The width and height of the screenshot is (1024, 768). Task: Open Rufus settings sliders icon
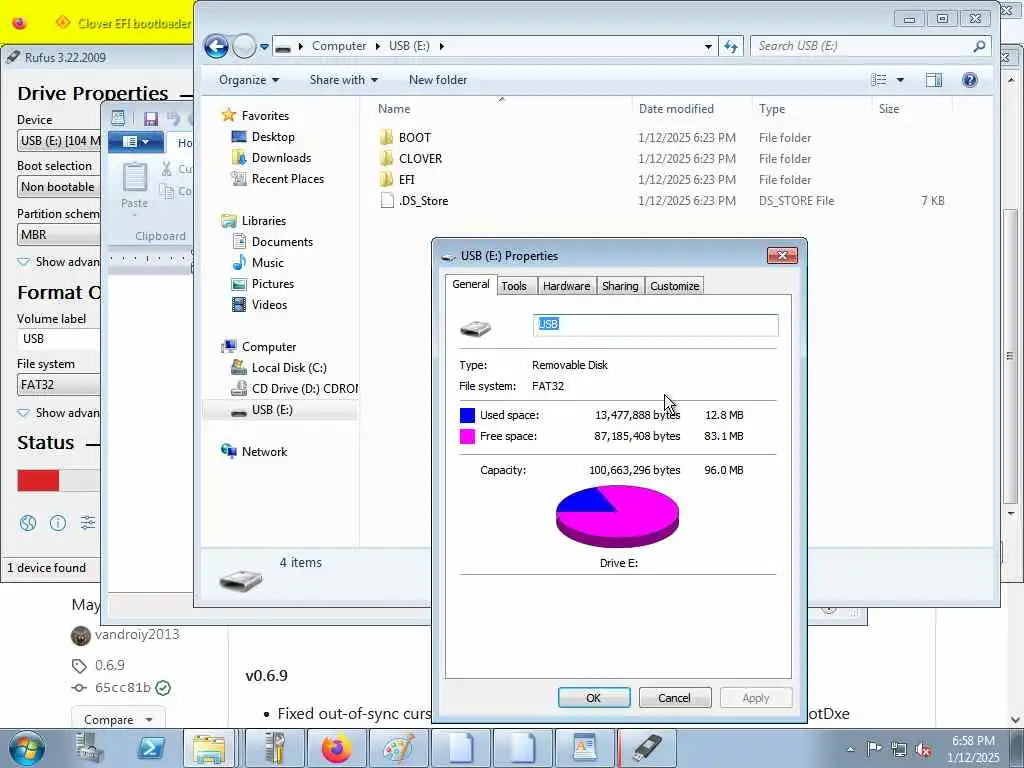click(x=88, y=522)
